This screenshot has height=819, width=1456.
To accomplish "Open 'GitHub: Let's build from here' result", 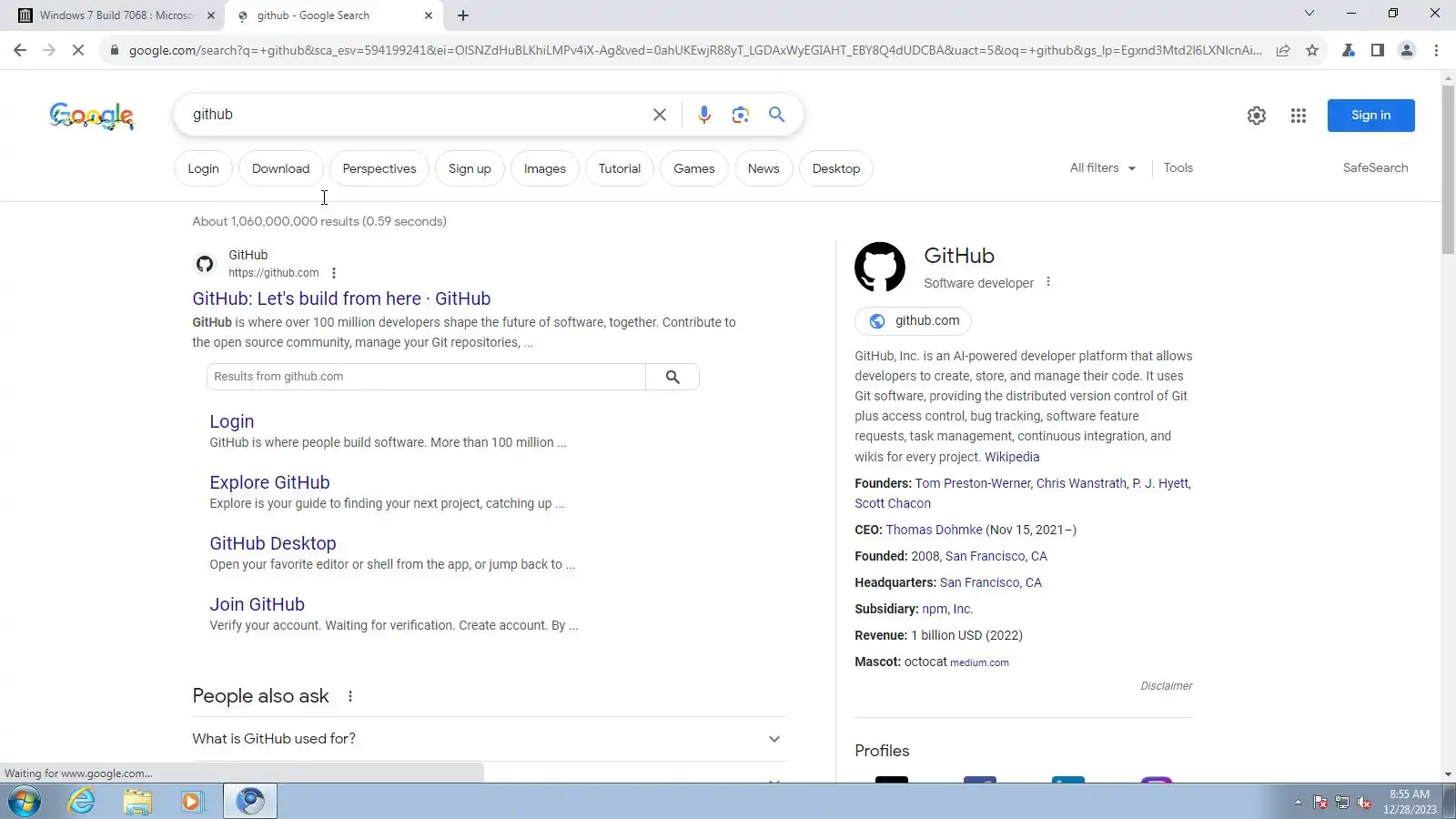I will pos(341,298).
